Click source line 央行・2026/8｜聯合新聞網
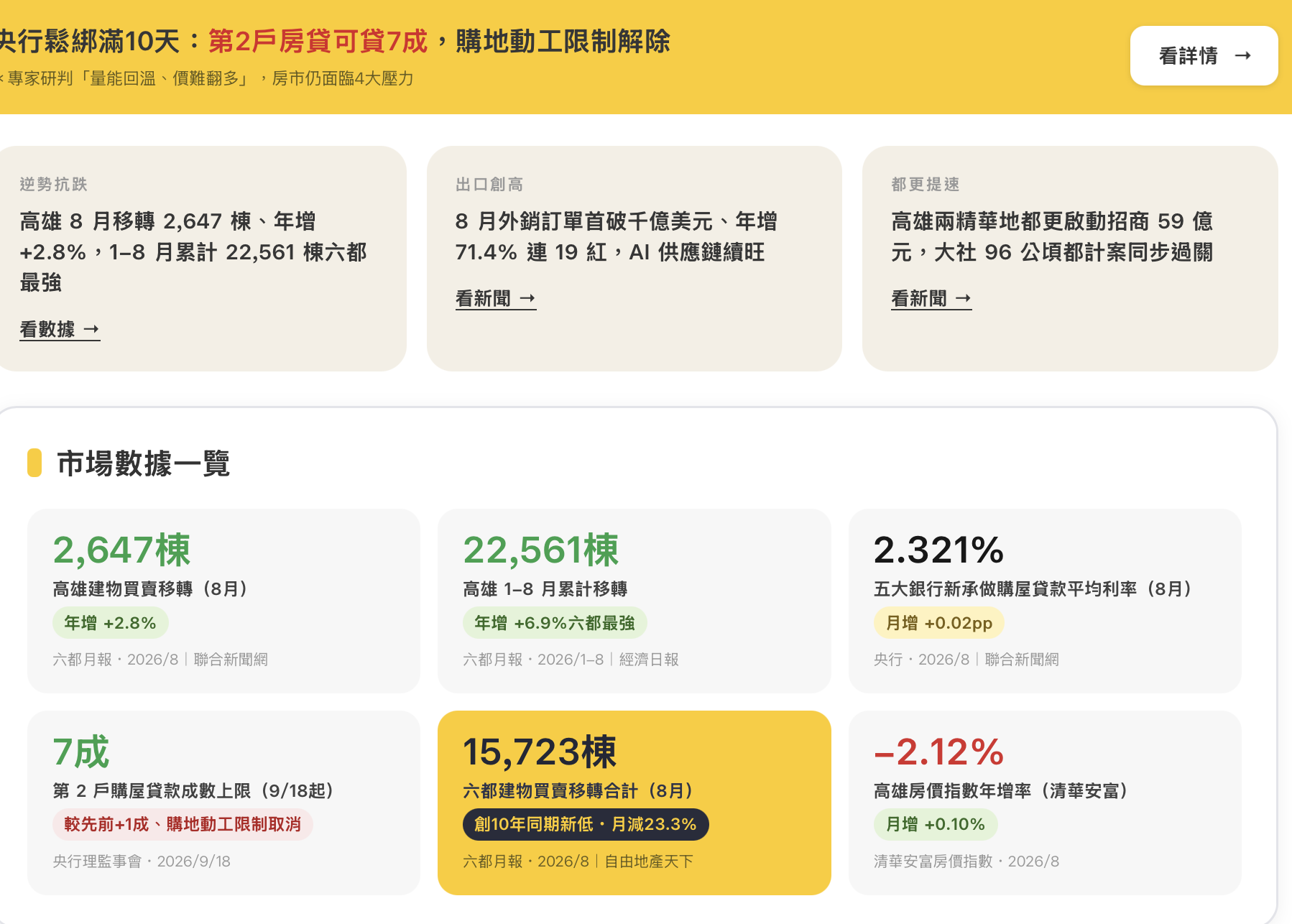This screenshot has width=1292, height=924. [x=966, y=660]
